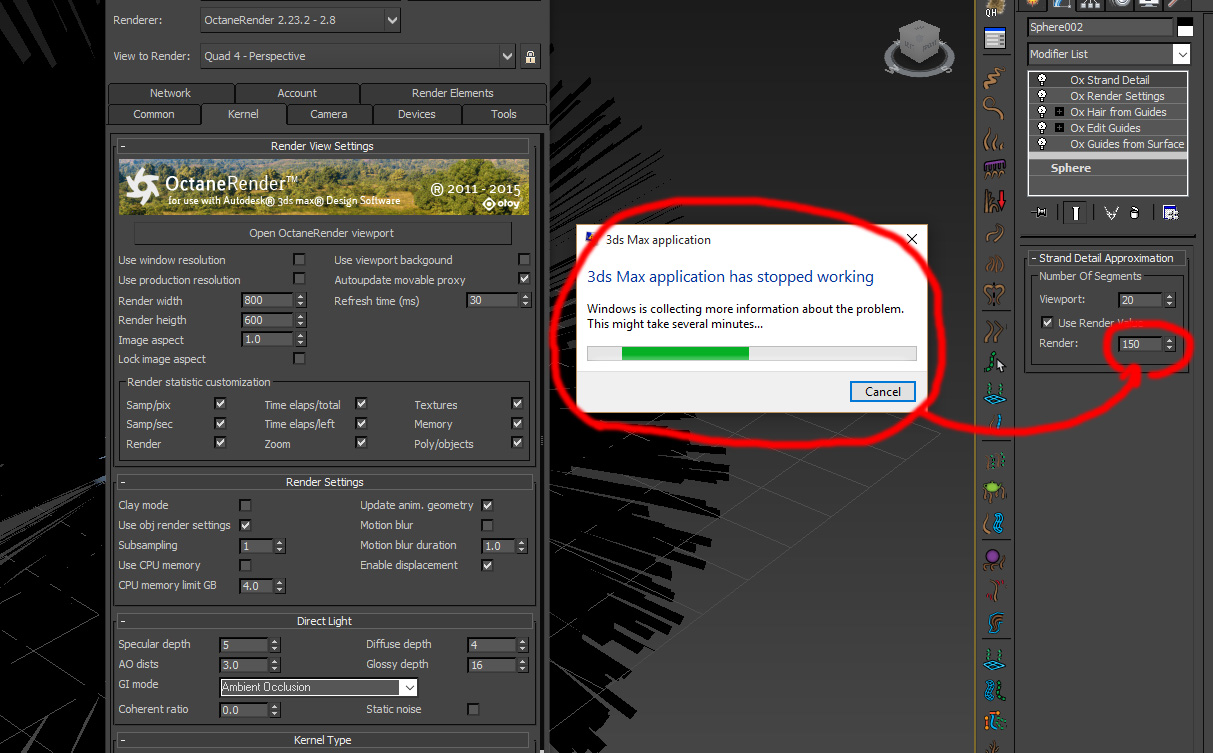The width and height of the screenshot is (1213, 753).
Task: Toggle the render view lock icon
Action: click(x=530, y=56)
